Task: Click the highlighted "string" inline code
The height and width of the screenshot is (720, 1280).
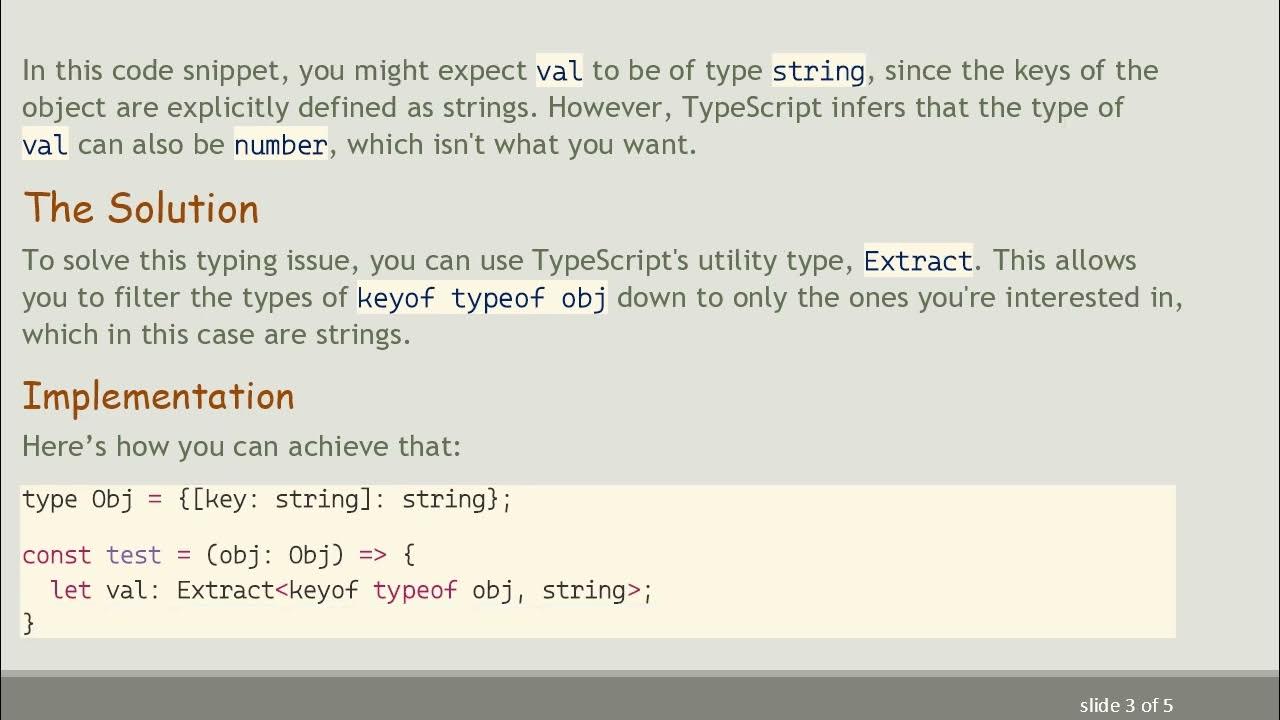Action: 818,71
